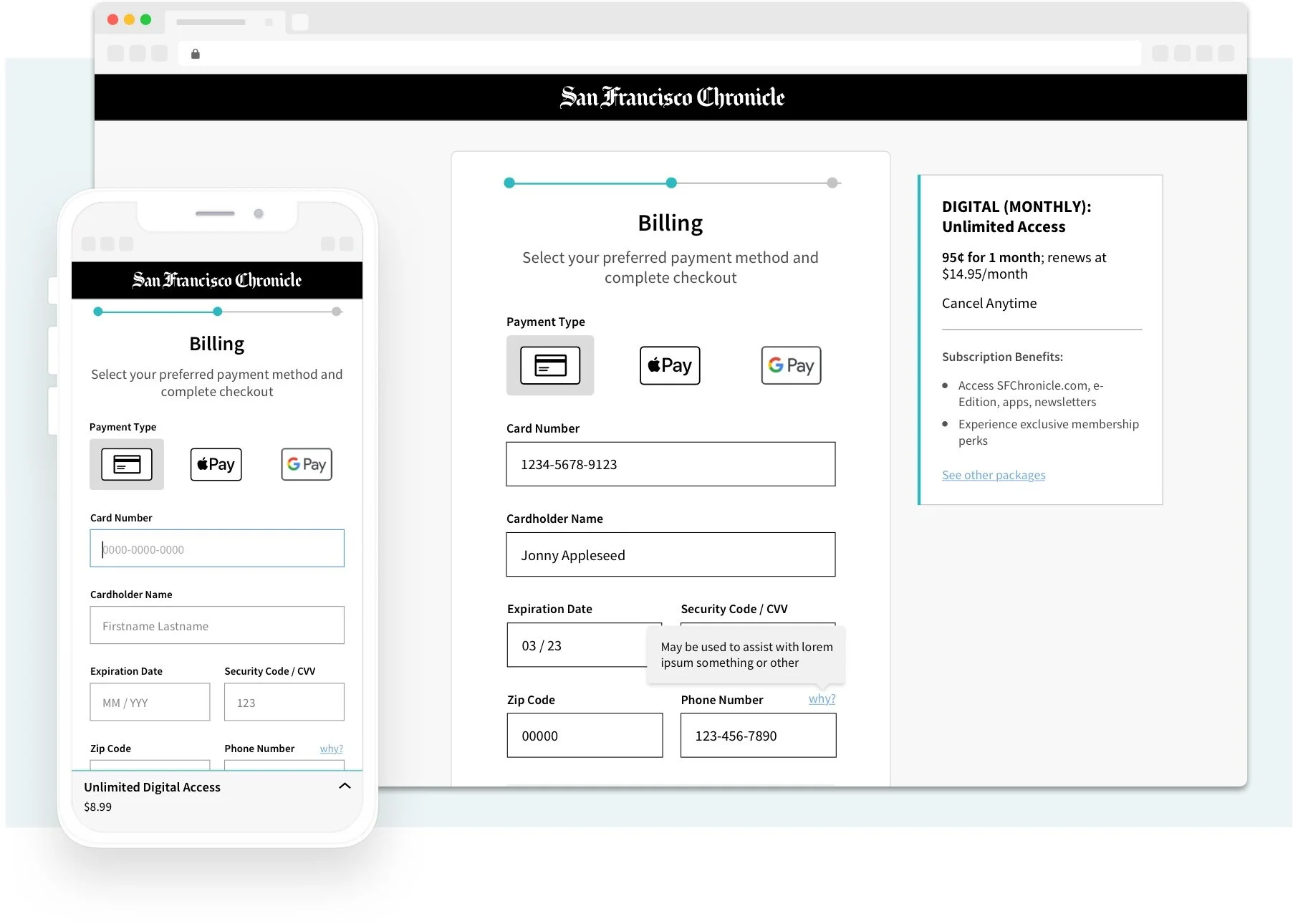The image size is (1293, 924).
Task: Click new tab button in browser
Action: tap(300, 22)
